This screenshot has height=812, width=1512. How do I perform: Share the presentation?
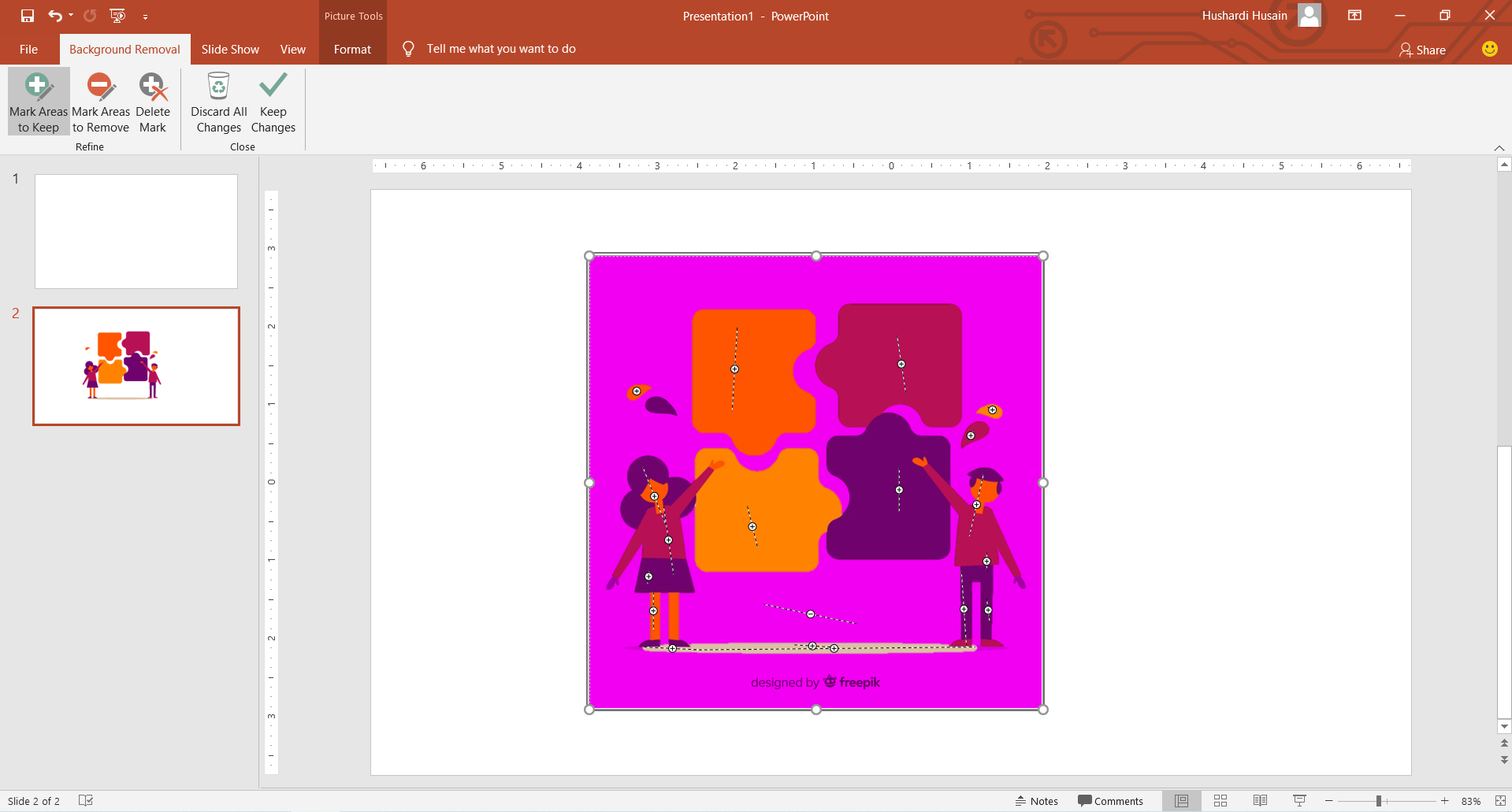coord(1422,50)
